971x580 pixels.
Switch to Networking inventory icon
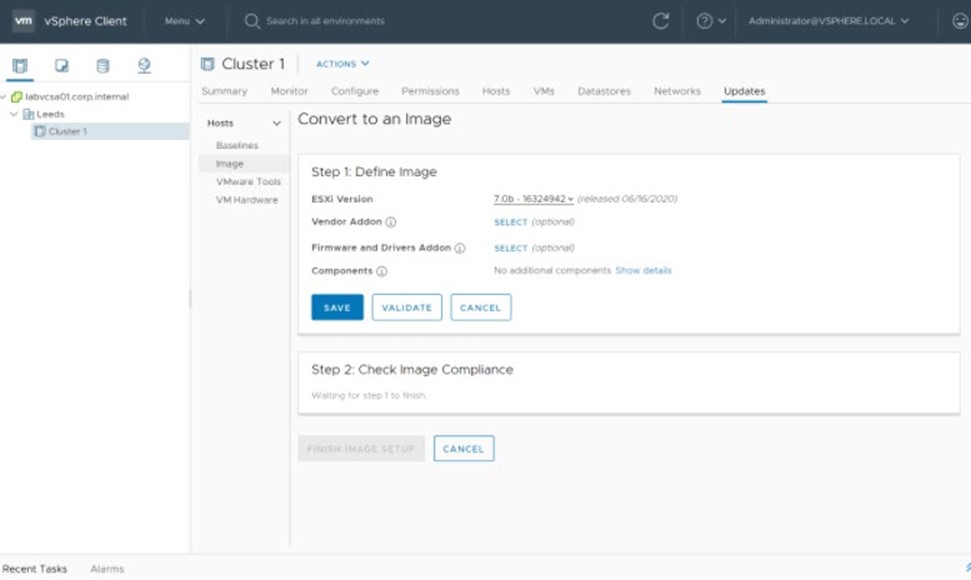[x=144, y=66]
